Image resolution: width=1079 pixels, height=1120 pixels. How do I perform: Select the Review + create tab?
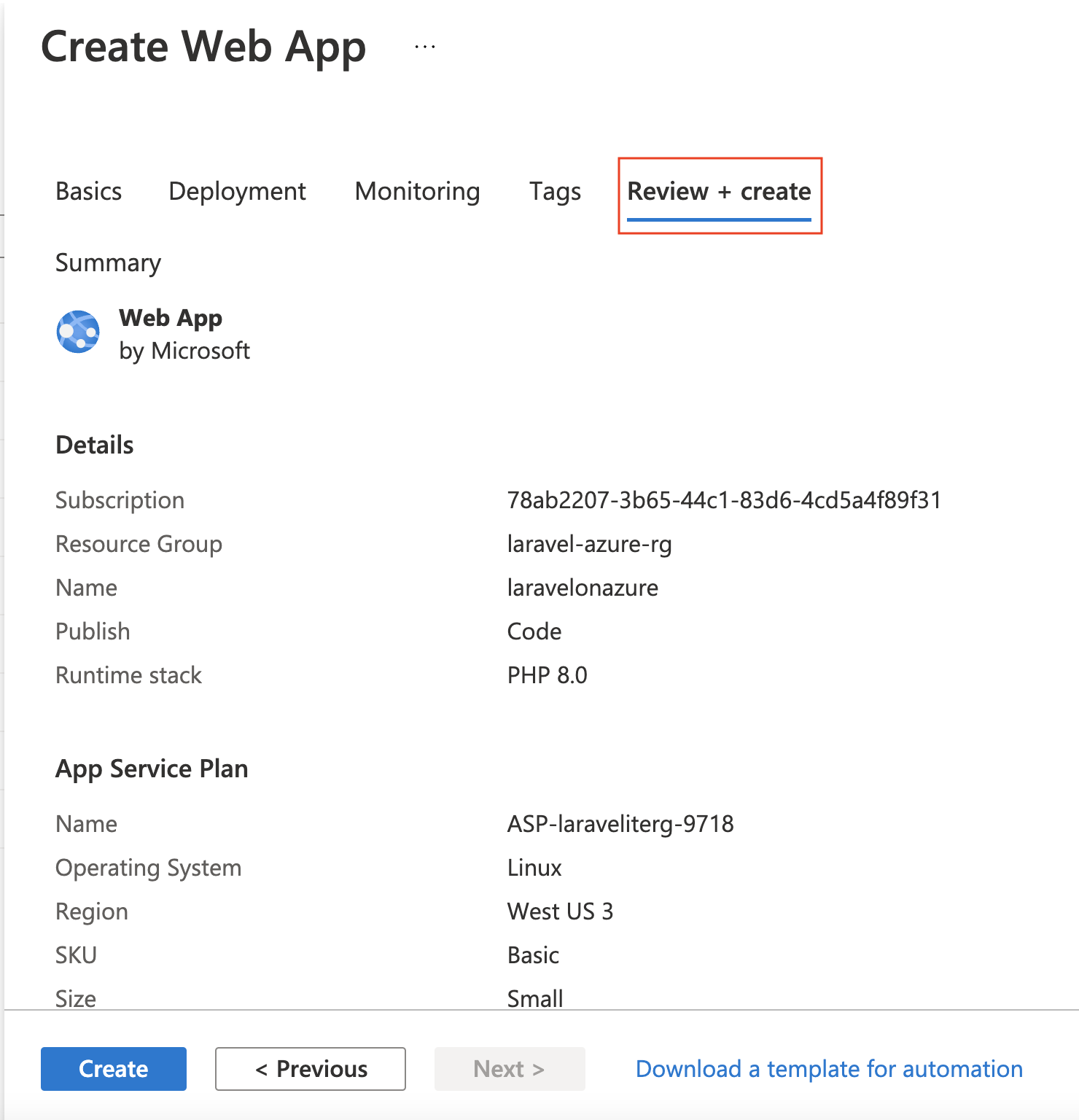(720, 191)
